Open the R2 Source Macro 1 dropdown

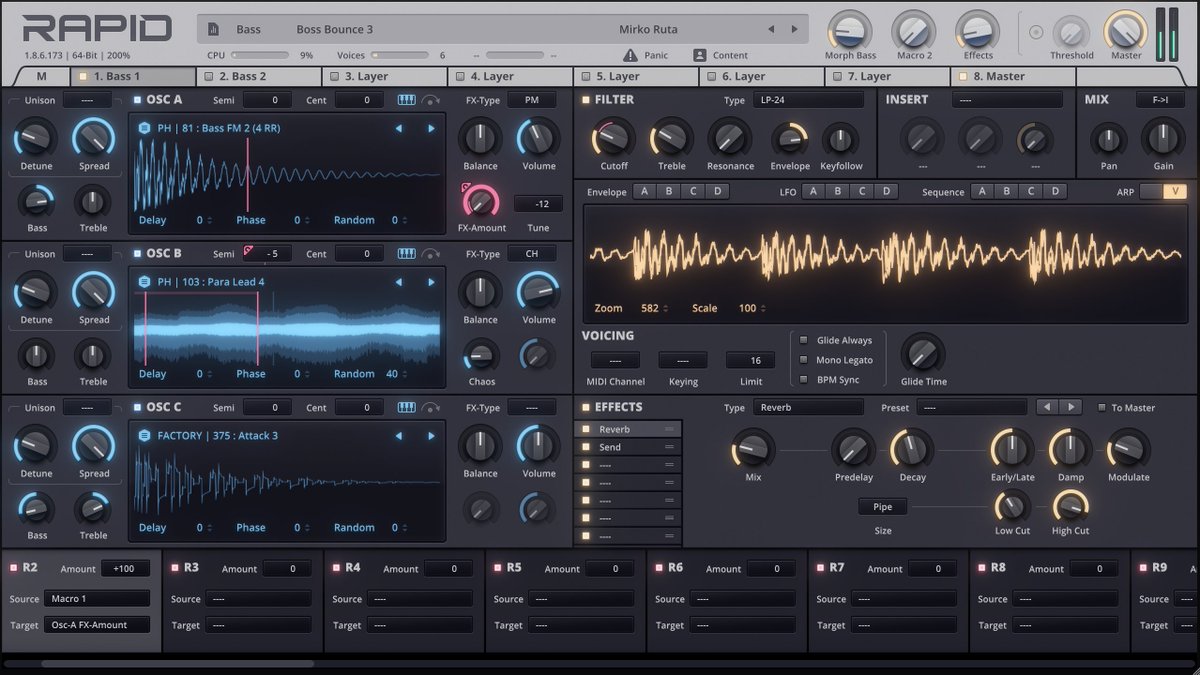click(96, 599)
